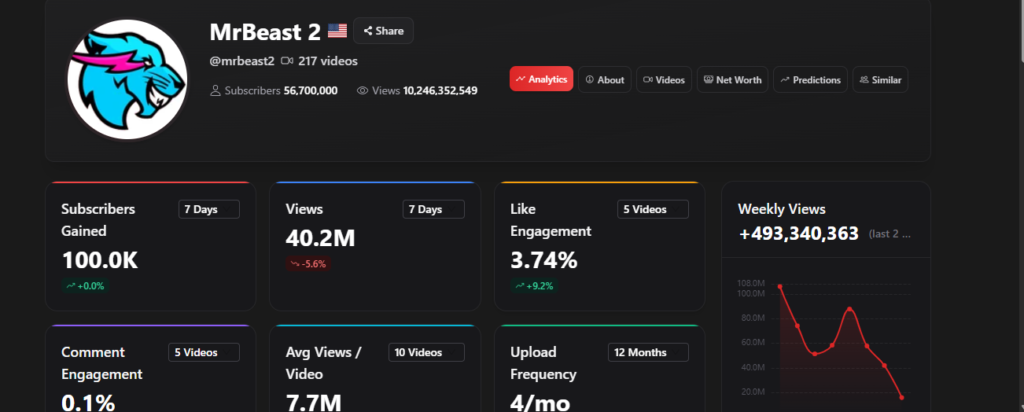This screenshot has height=412, width=1024.
Task: Select Avg Views 10 Videos dropdown
Action: [429, 352]
